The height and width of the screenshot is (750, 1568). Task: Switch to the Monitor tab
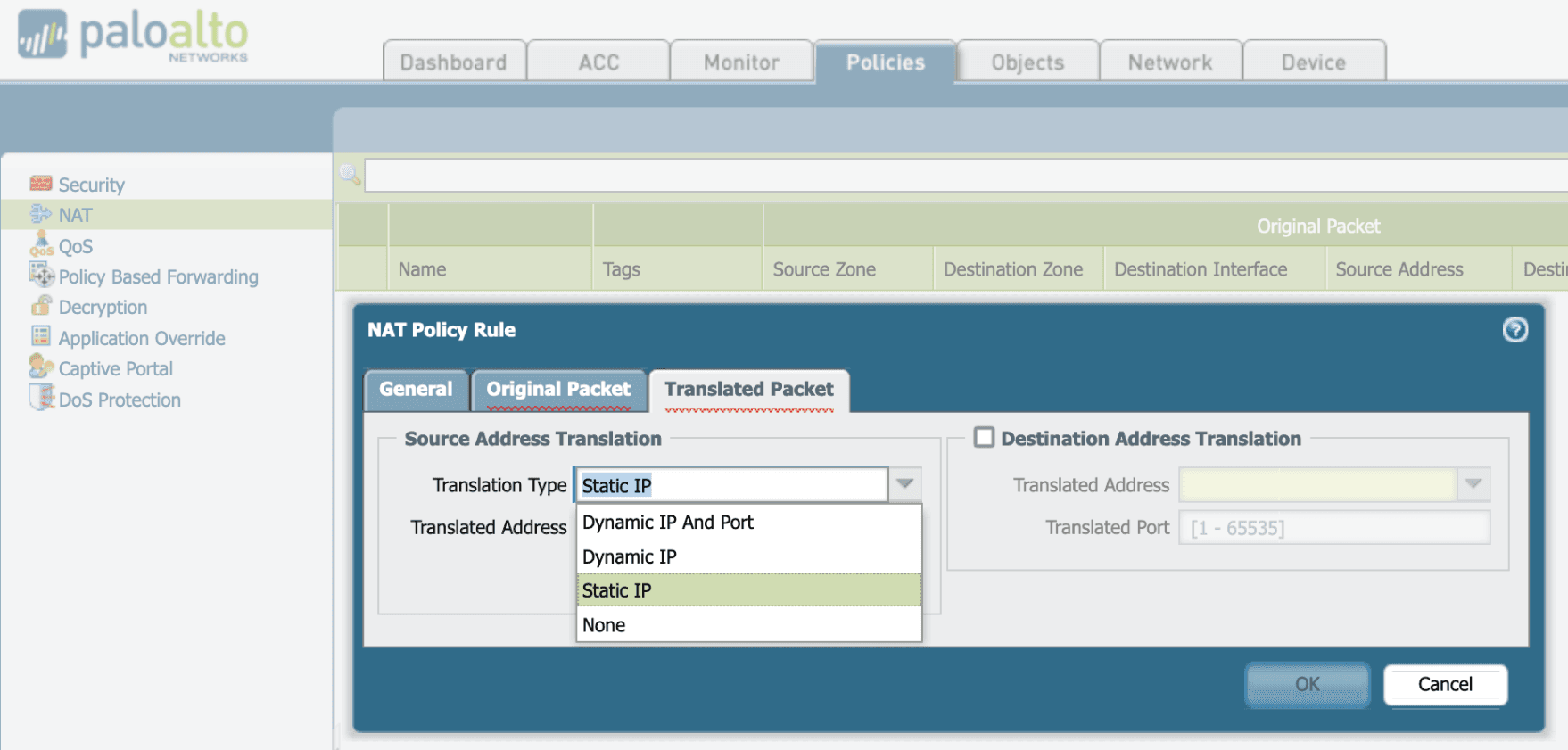coord(741,62)
